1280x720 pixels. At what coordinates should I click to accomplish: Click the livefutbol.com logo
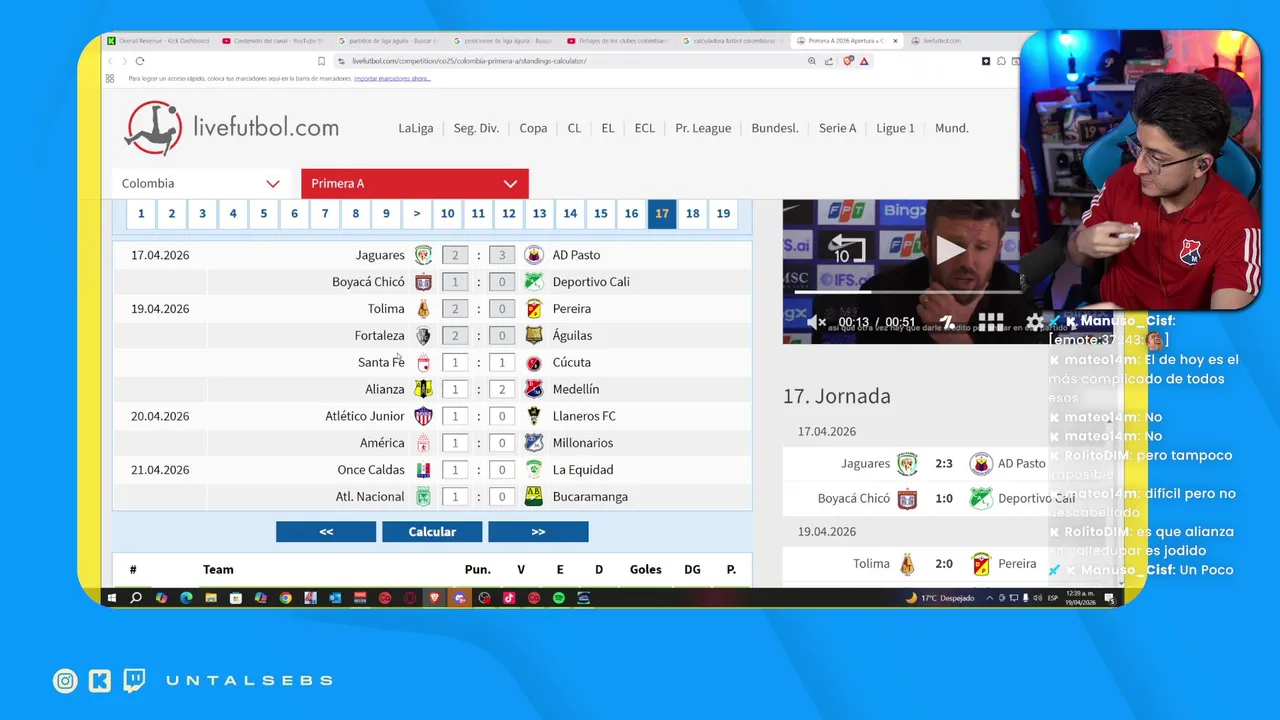pyautogui.click(x=231, y=128)
